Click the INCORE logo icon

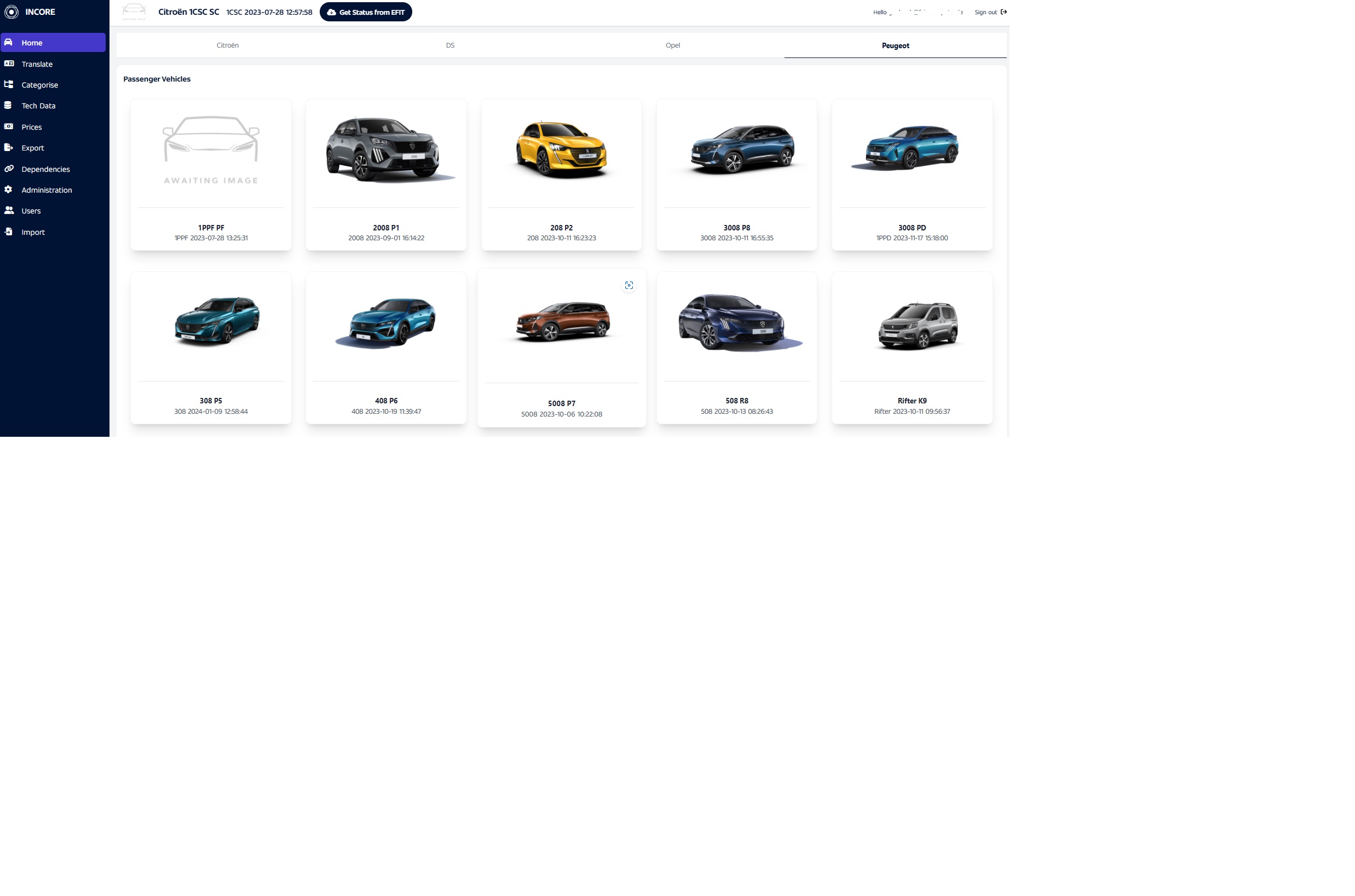(11, 12)
